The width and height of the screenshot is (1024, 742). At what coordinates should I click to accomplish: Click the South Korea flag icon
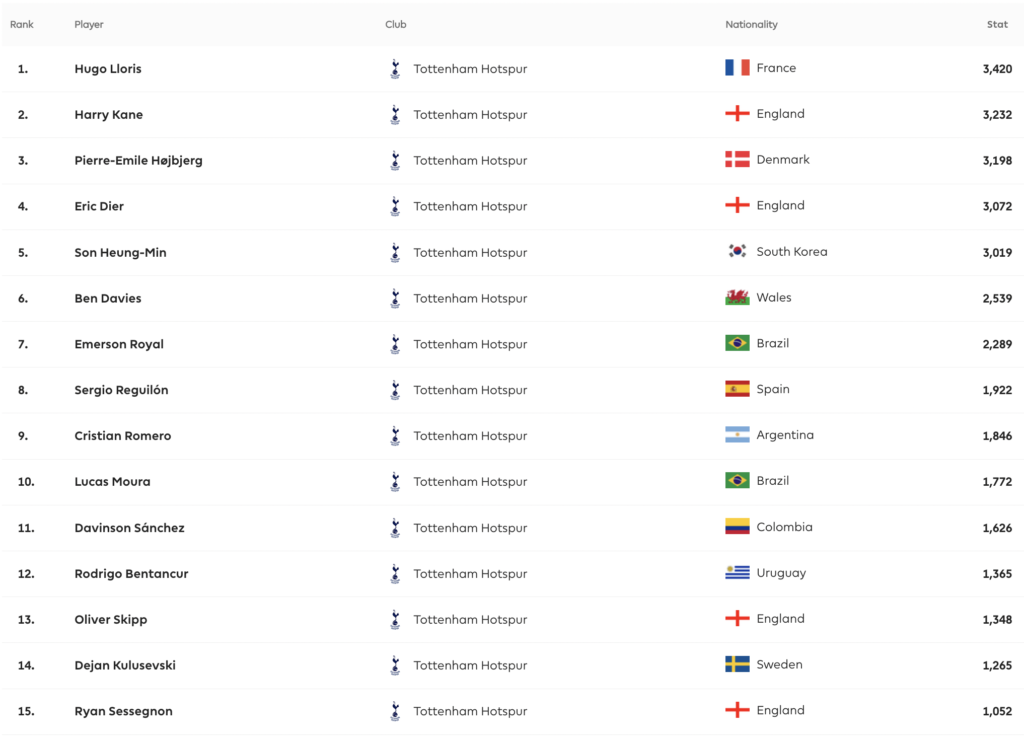(x=737, y=252)
